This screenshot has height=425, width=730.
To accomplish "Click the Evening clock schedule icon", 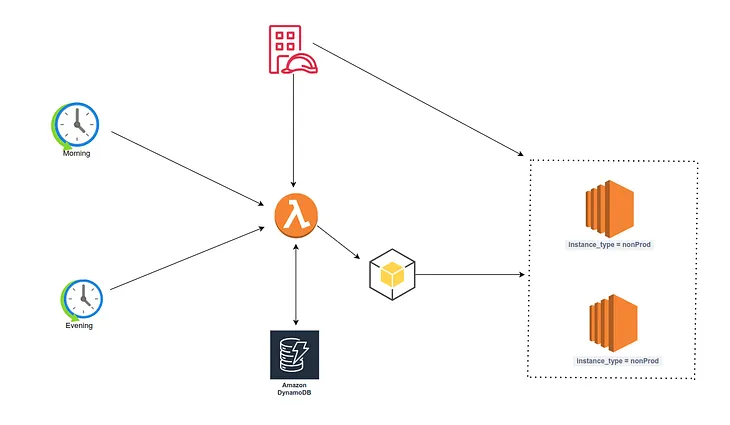I will tap(81, 300).
